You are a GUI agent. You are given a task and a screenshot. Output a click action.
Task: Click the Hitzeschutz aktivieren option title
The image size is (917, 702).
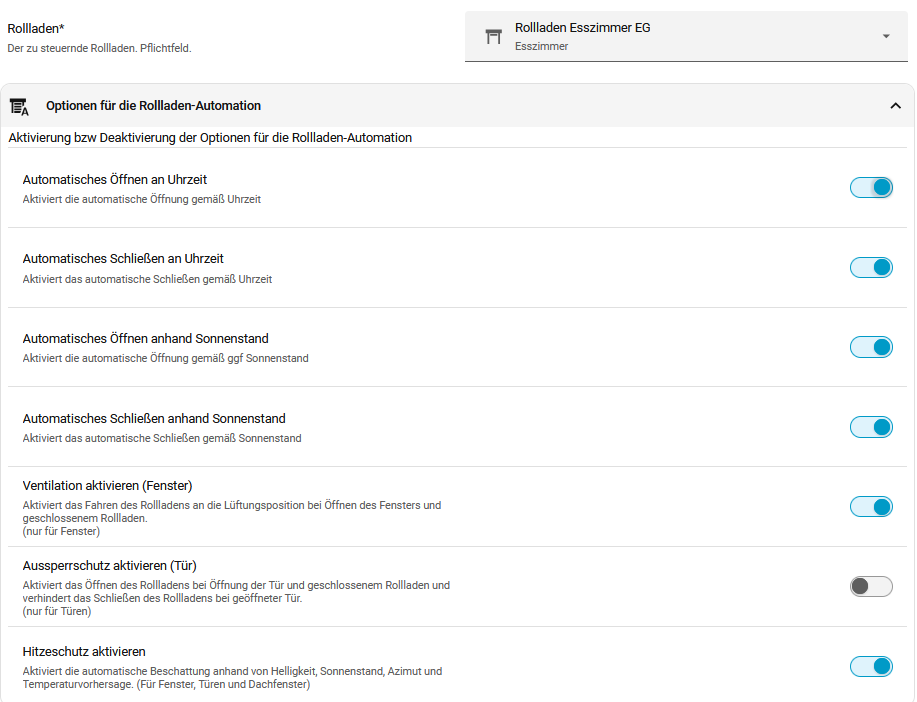pyautogui.click(x=84, y=652)
